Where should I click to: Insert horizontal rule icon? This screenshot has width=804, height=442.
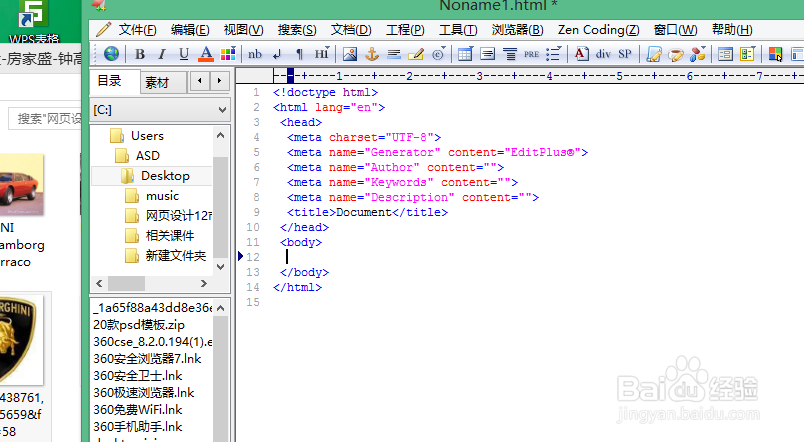coord(394,54)
